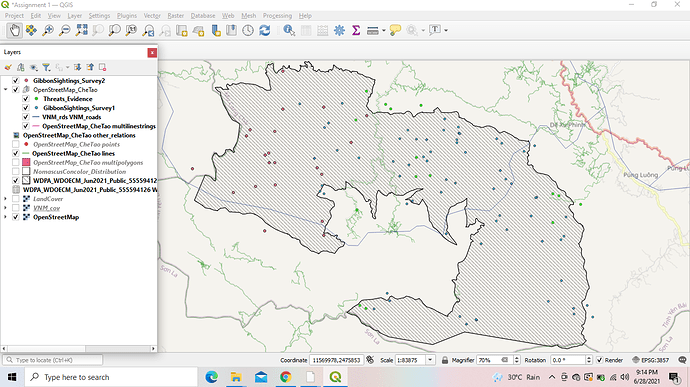Click the EPSG:3857 projection button
690x387 pixels.
pos(650,360)
